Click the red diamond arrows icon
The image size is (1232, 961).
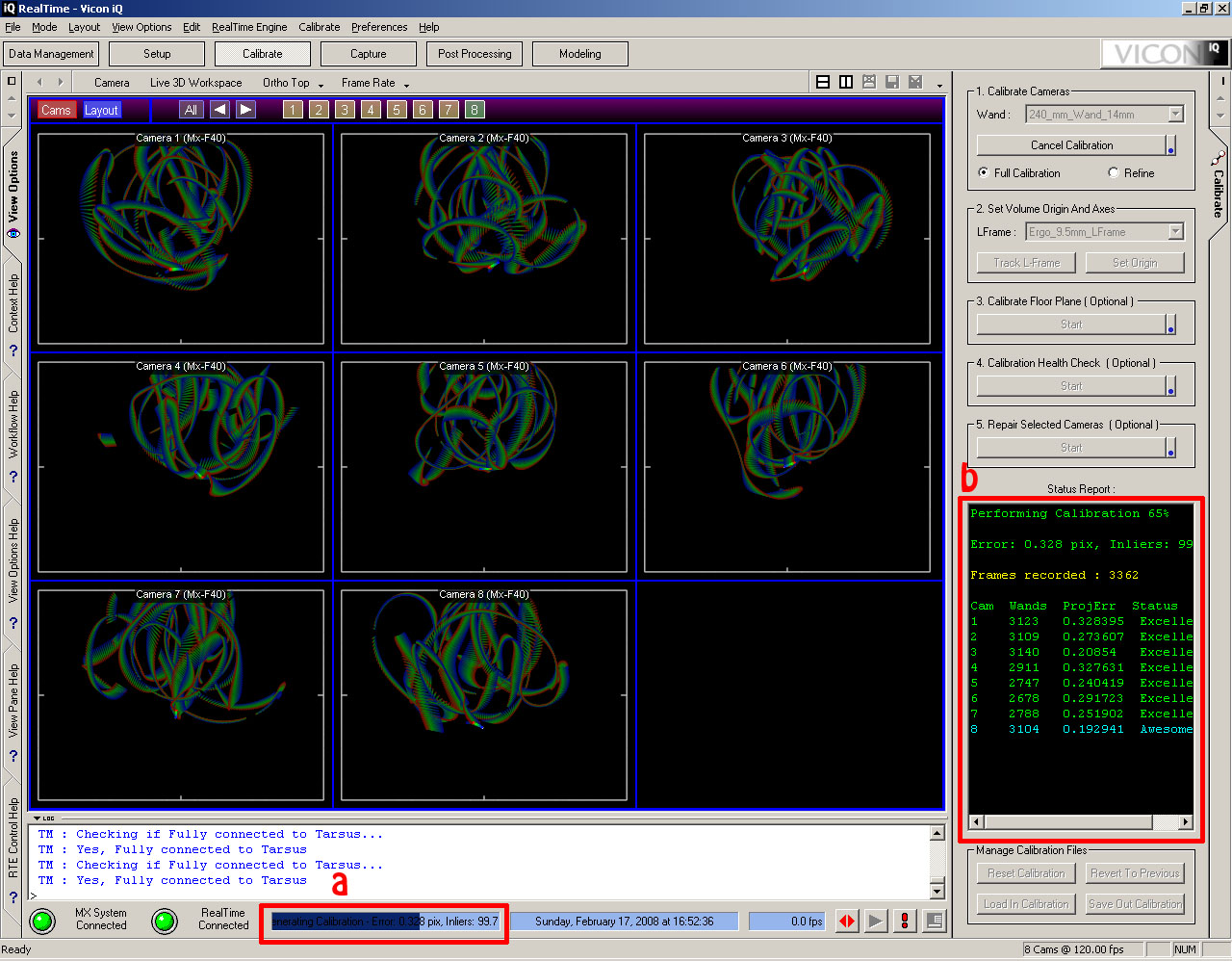click(847, 922)
